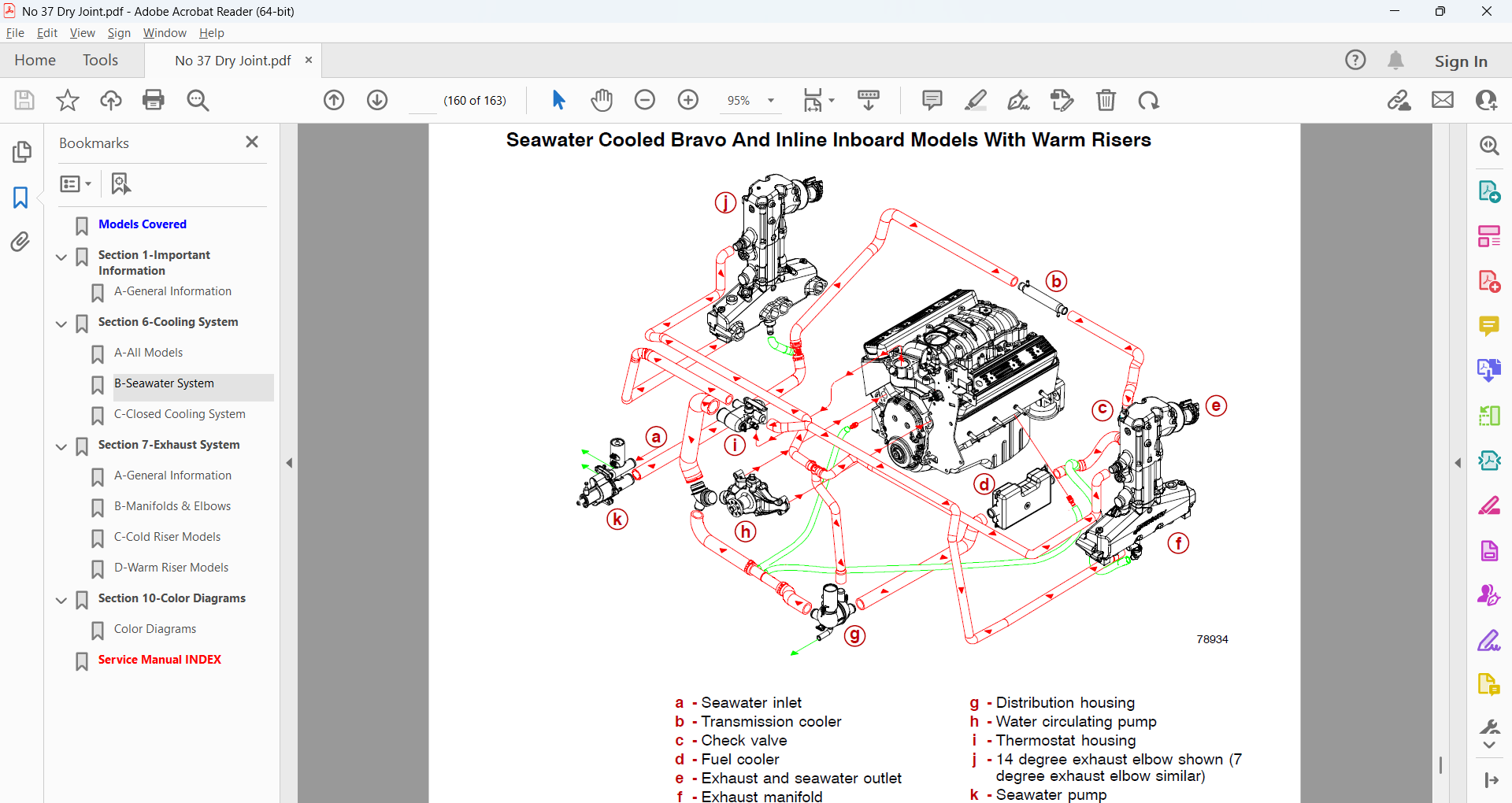Go to previous page arrow
1512x803 pixels.
(x=334, y=100)
